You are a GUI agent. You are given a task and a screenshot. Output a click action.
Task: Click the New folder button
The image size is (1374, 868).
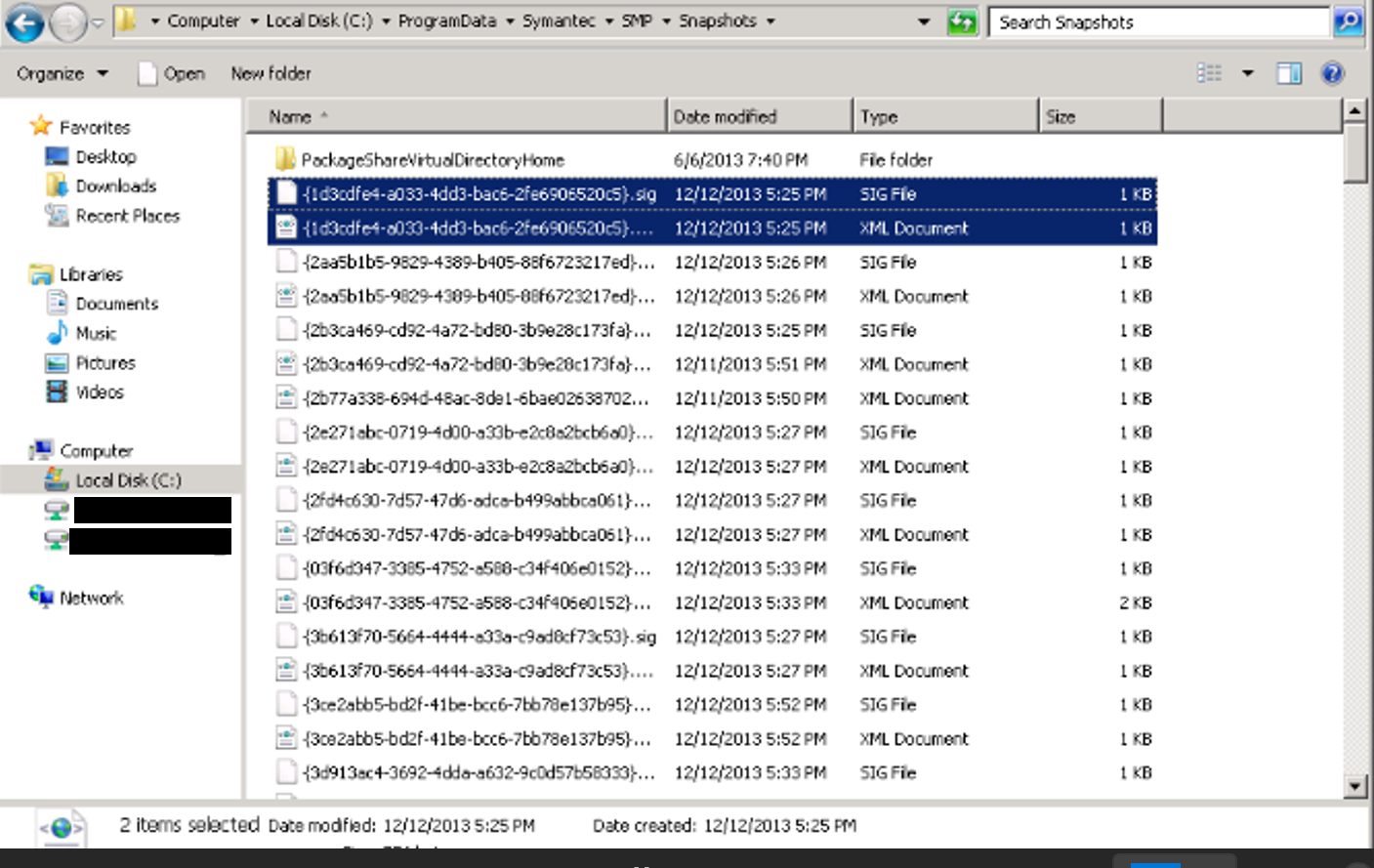[271, 73]
